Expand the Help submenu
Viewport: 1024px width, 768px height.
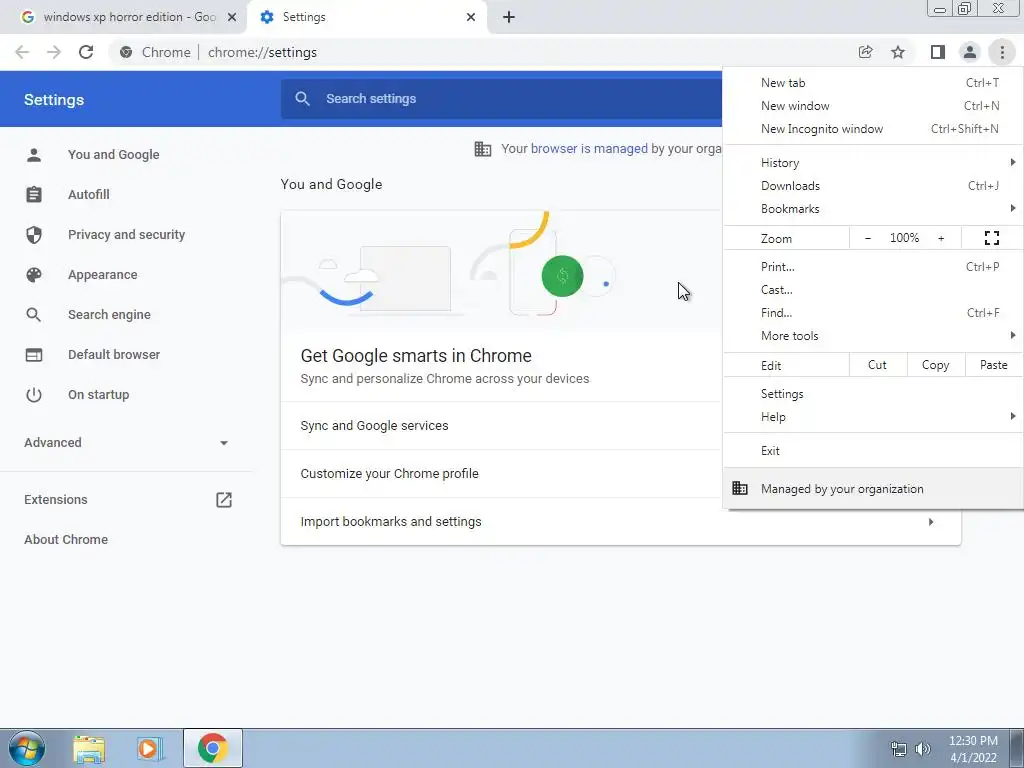(x=872, y=417)
